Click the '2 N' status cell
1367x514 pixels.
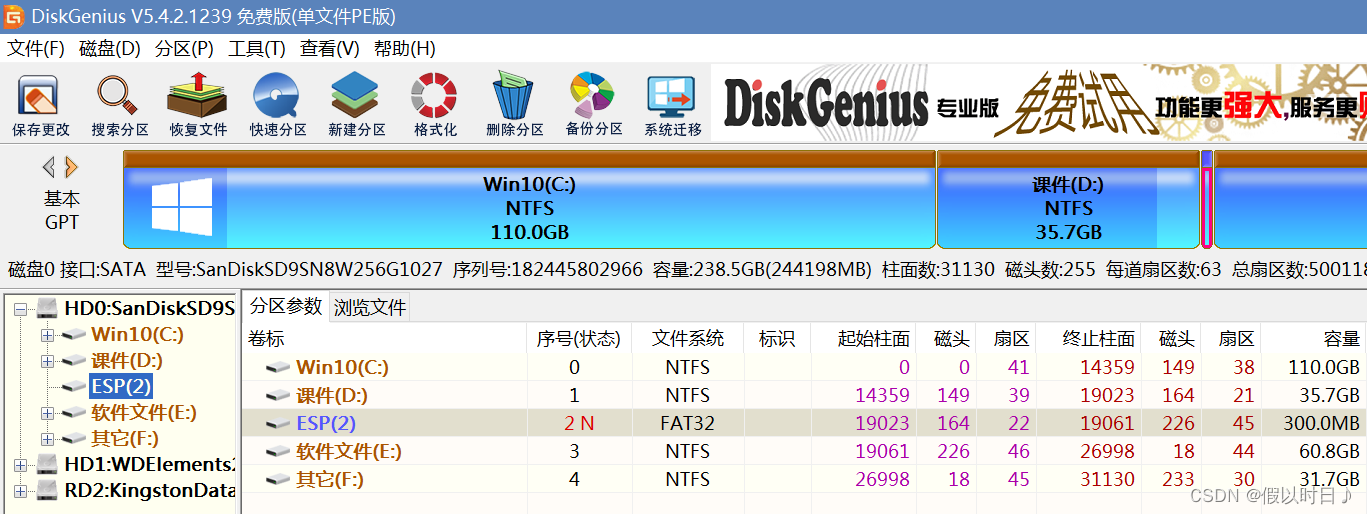[x=579, y=424]
